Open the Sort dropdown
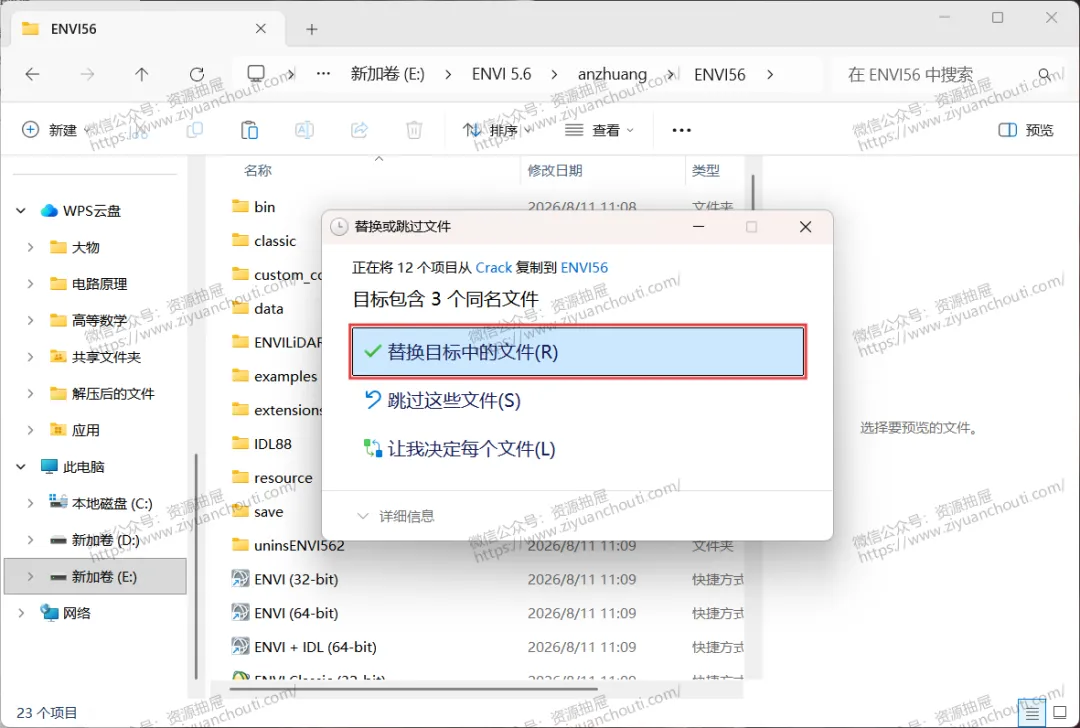 coord(497,129)
